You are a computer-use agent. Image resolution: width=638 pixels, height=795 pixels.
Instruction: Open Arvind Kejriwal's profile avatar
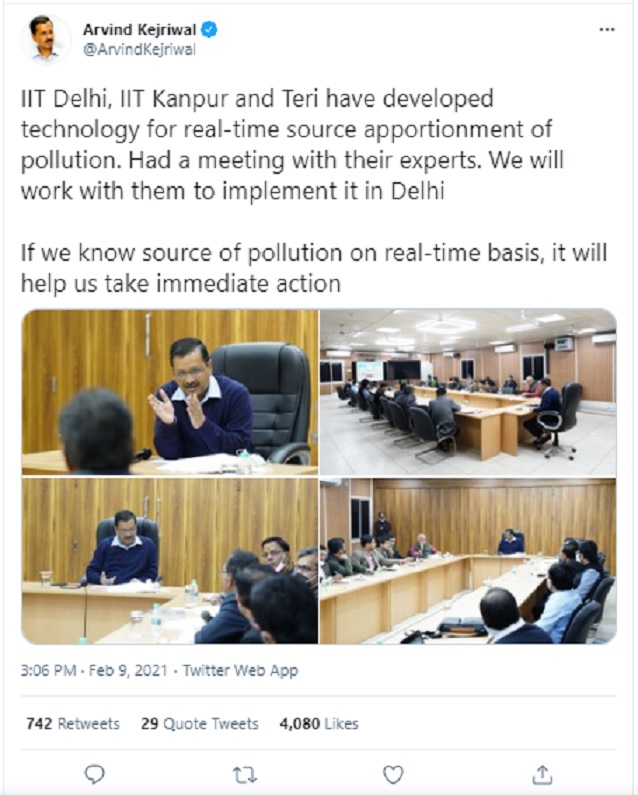coord(45,39)
